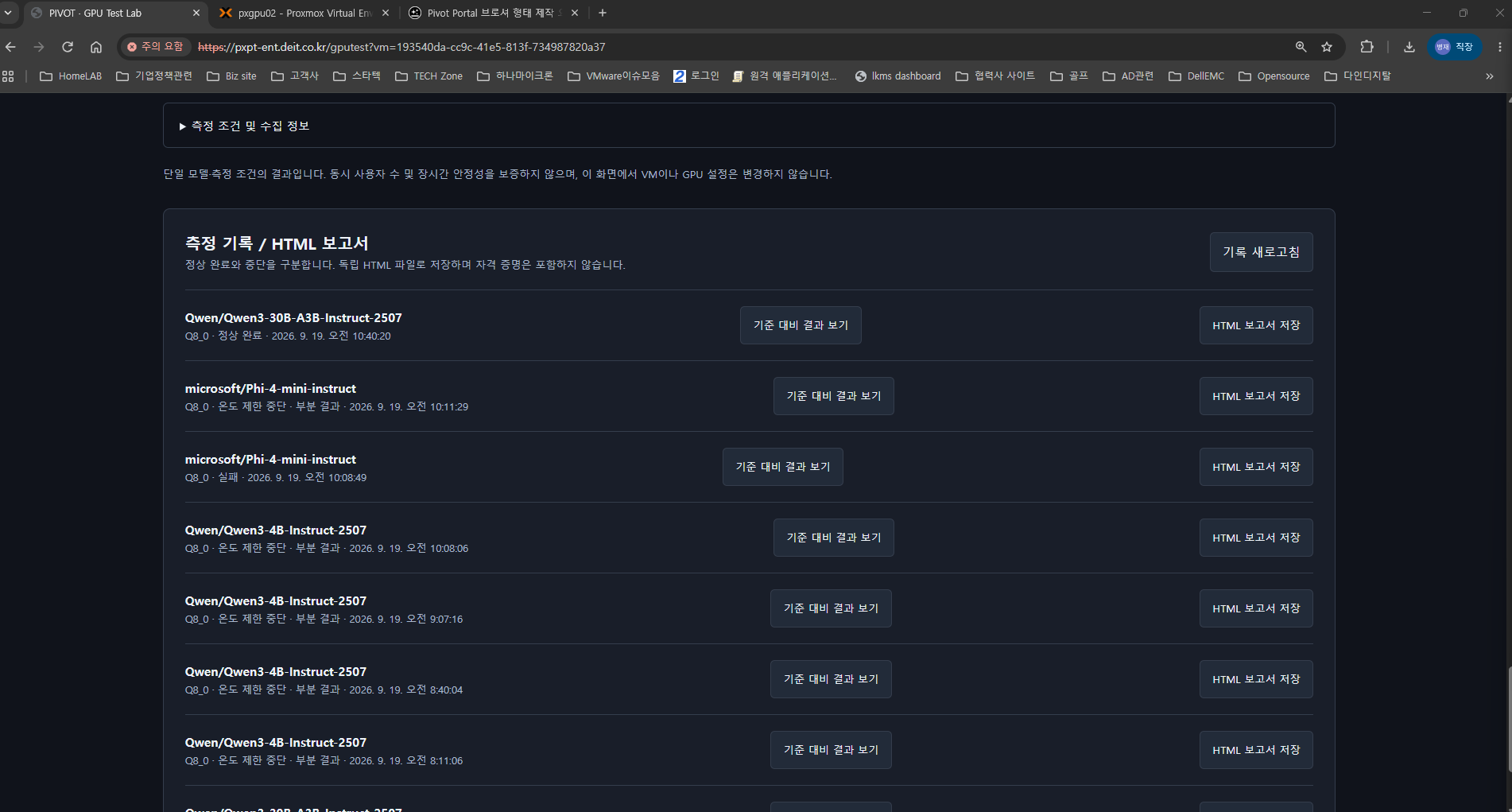Open the Biz site bookmark folder

tap(231, 76)
